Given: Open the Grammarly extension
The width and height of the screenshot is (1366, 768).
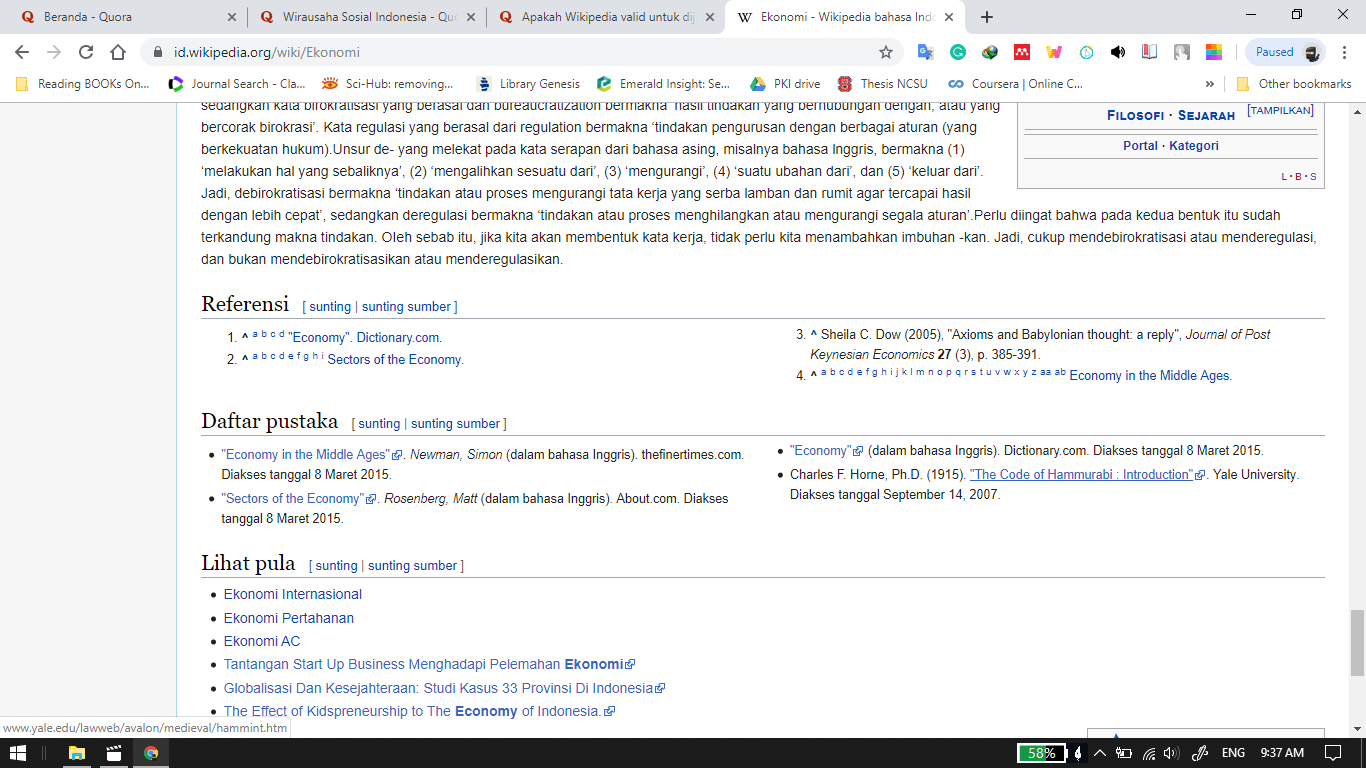Looking at the screenshot, I should coord(957,52).
